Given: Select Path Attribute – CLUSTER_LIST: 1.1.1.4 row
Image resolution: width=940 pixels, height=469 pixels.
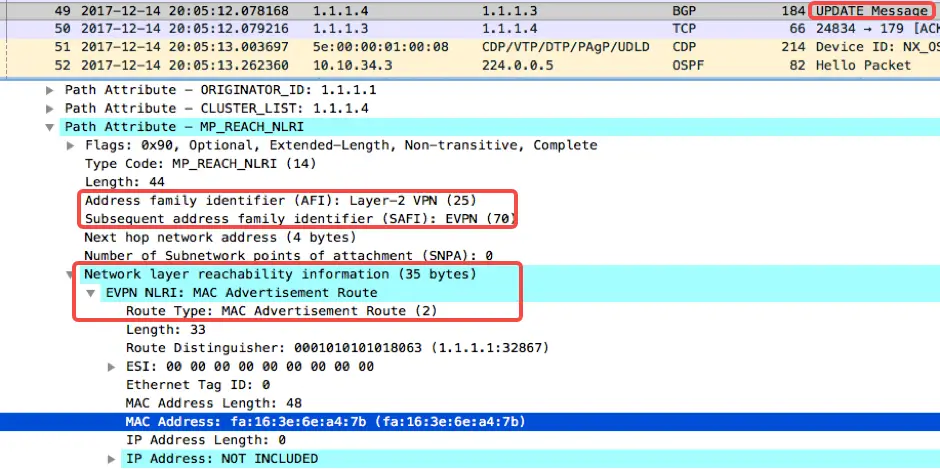Looking at the screenshot, I should pos(216,109).
